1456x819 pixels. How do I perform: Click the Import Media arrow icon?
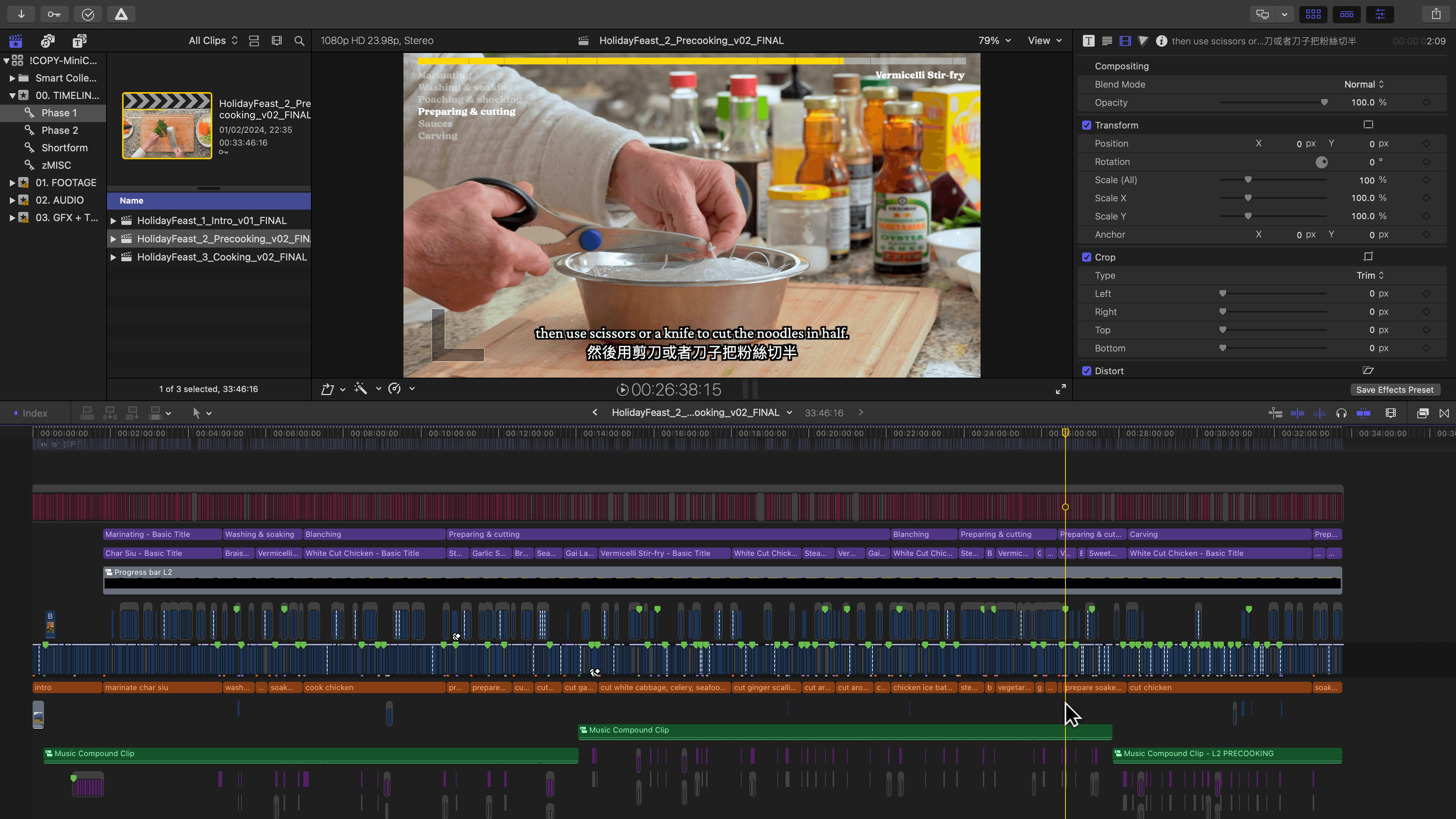point(21,14)
